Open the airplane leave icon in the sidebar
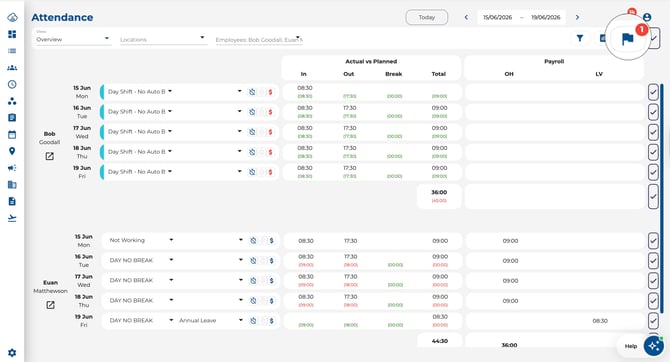670x362 pixels. click(12, 218)
